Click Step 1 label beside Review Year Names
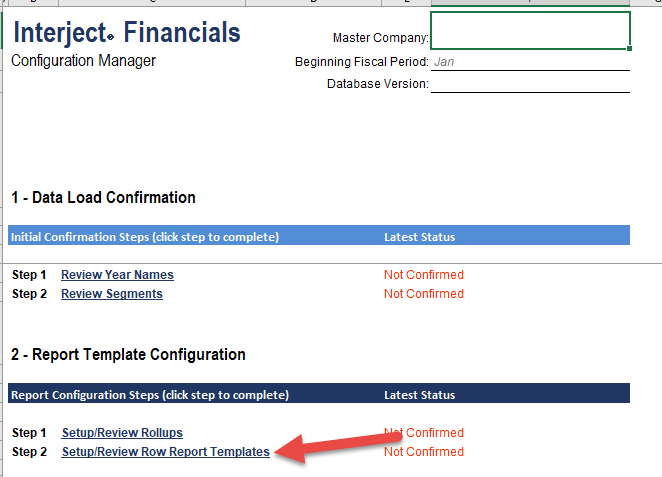This screenshot has width=662, height=477. [x=29, y=275]
